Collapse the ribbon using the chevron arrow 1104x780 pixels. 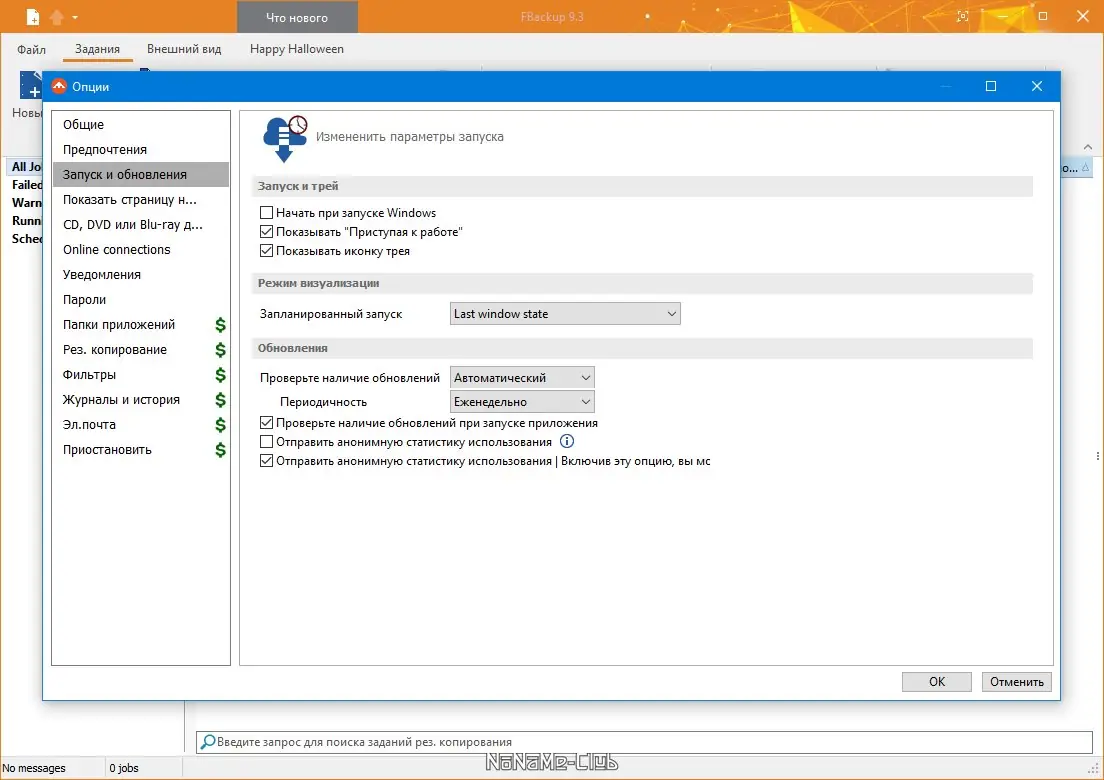click(1088, 147)
